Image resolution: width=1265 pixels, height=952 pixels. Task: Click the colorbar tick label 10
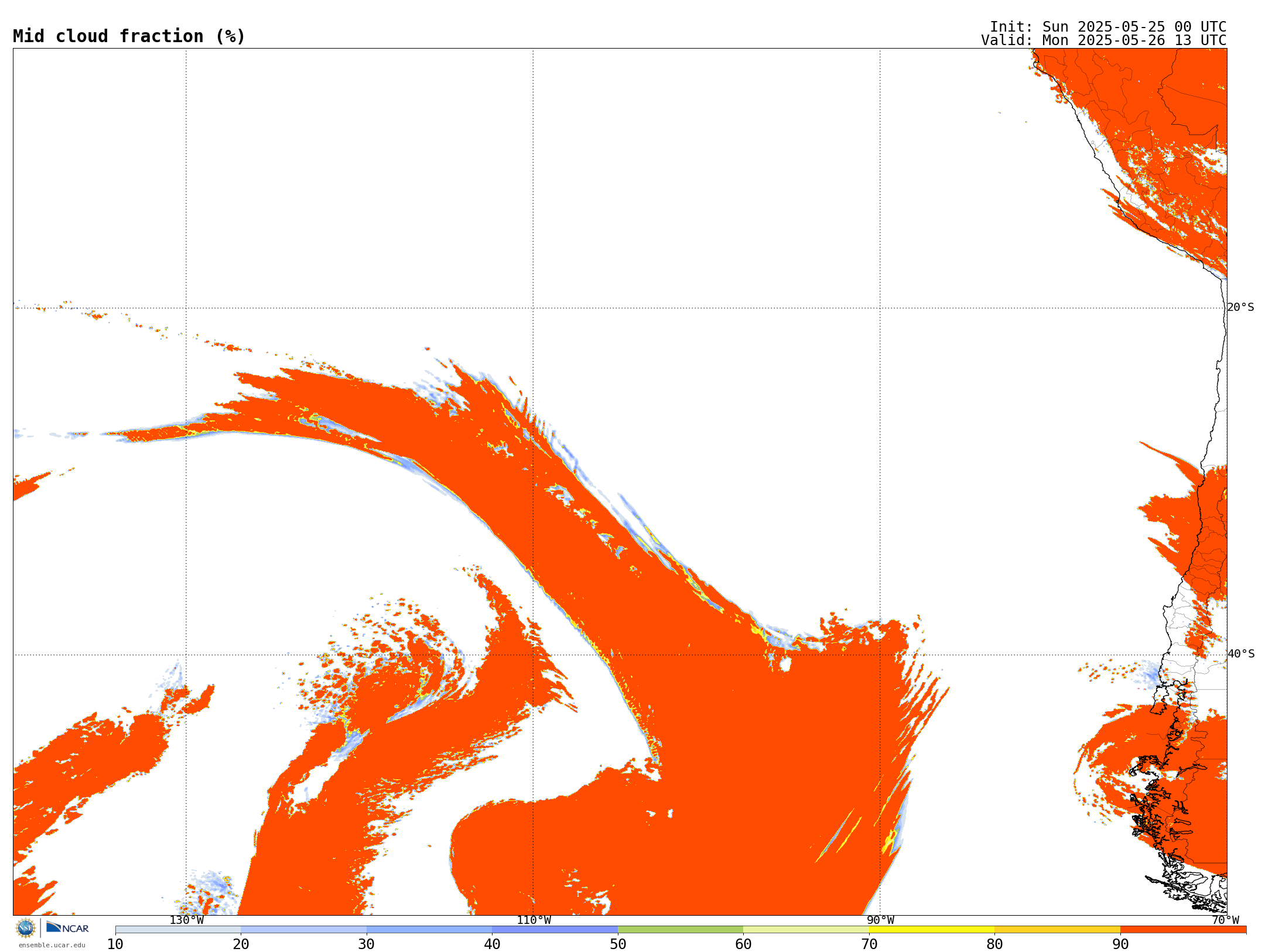(115, 944)
